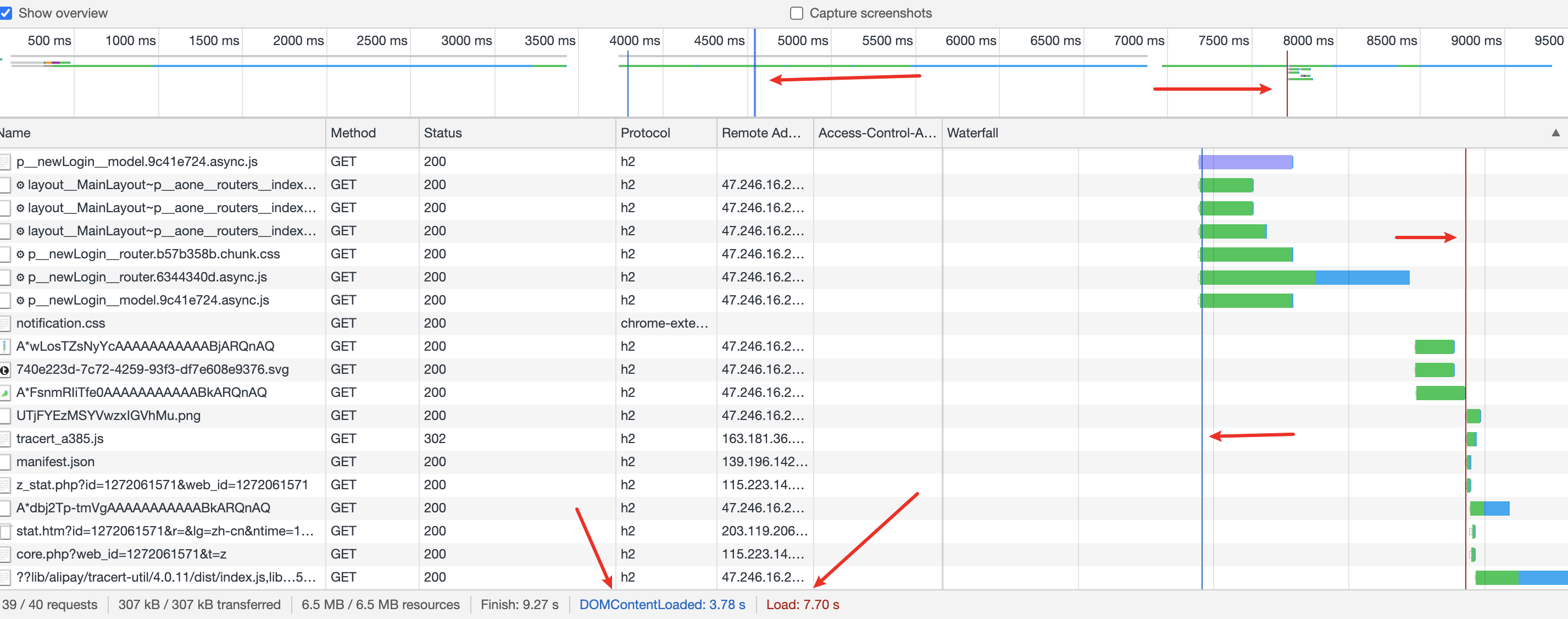The height and width of the screenshot is (619, 1568).
Task: Click purple waterfall bar of first model.async.js row
Action: (x=1245, y=162)
